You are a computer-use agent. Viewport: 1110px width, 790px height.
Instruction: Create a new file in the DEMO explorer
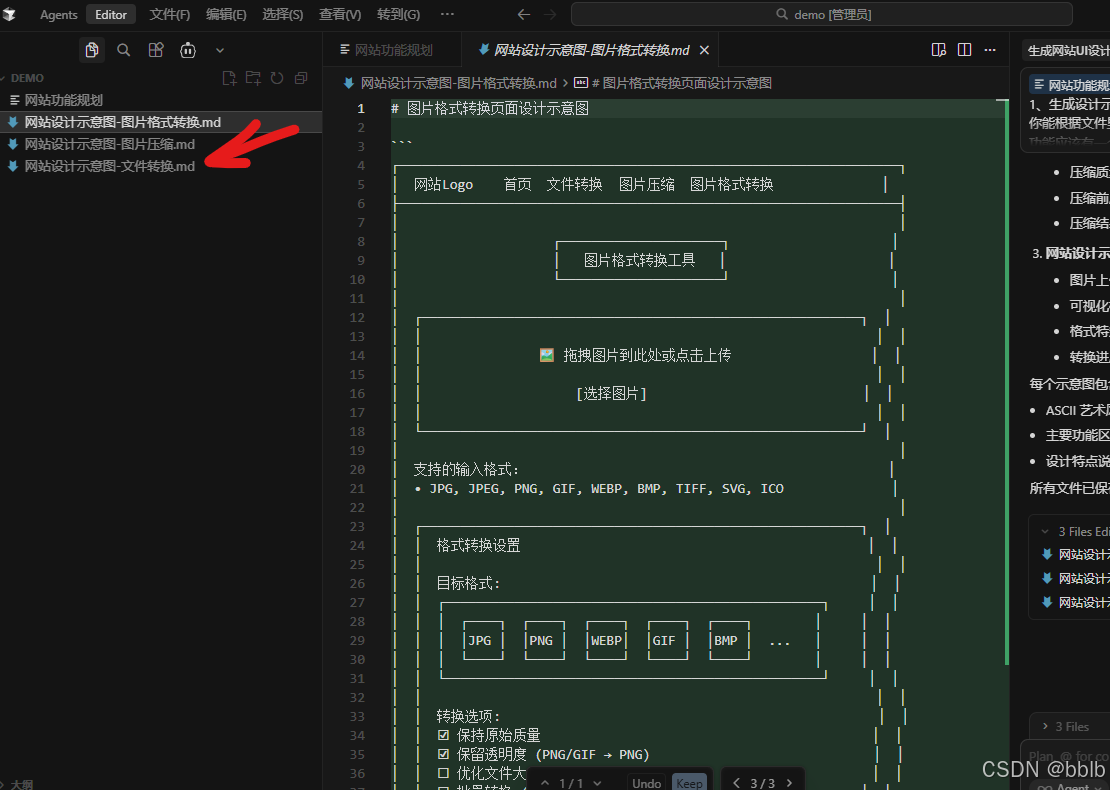coord(229,78)
